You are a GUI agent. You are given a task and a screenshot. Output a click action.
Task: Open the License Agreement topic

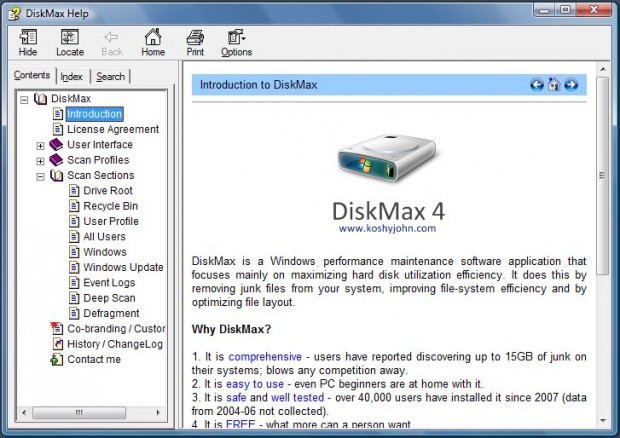point(113,129)
